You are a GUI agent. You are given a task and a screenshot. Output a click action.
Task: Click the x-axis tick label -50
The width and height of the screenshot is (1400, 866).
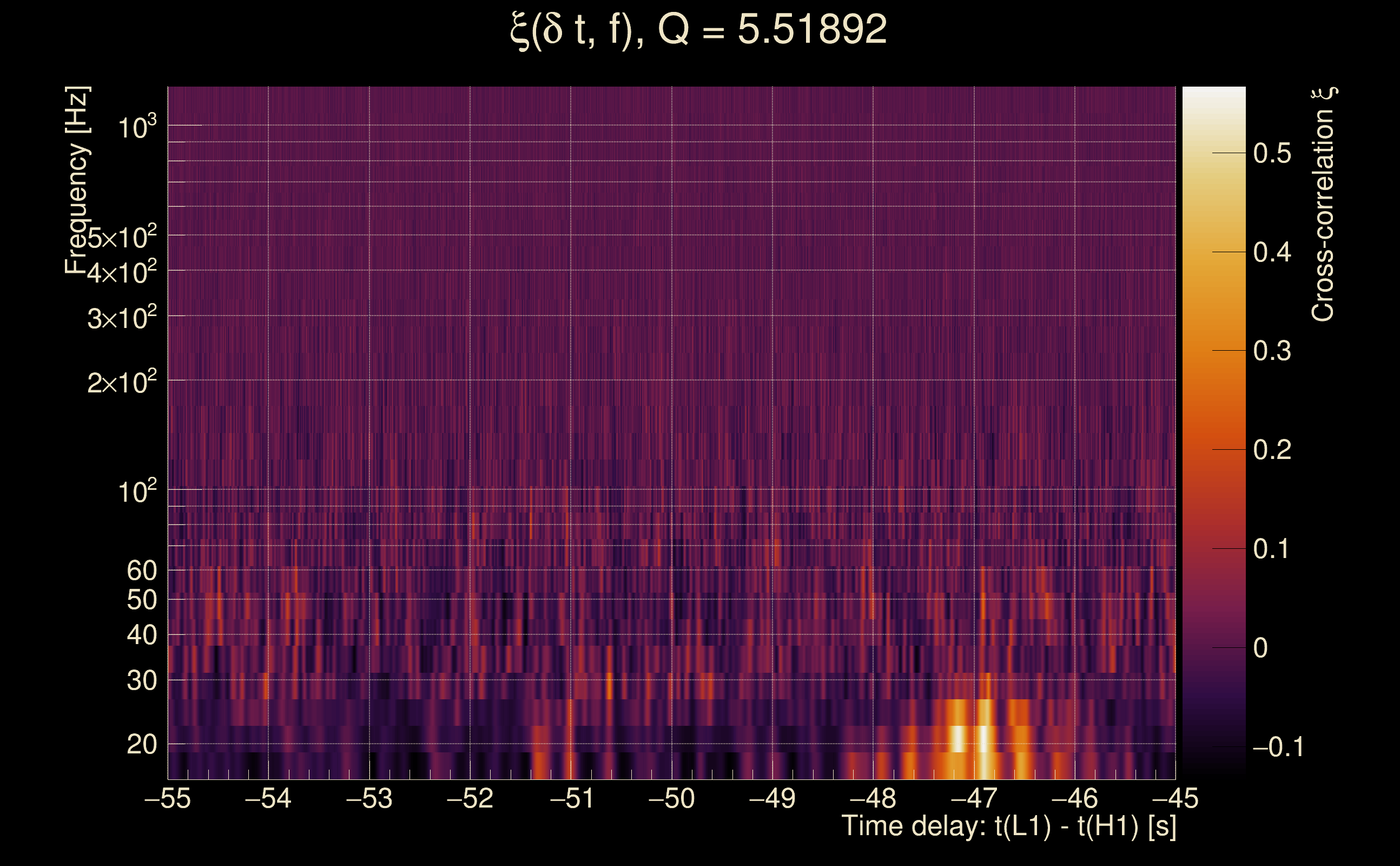coord(671,798)
